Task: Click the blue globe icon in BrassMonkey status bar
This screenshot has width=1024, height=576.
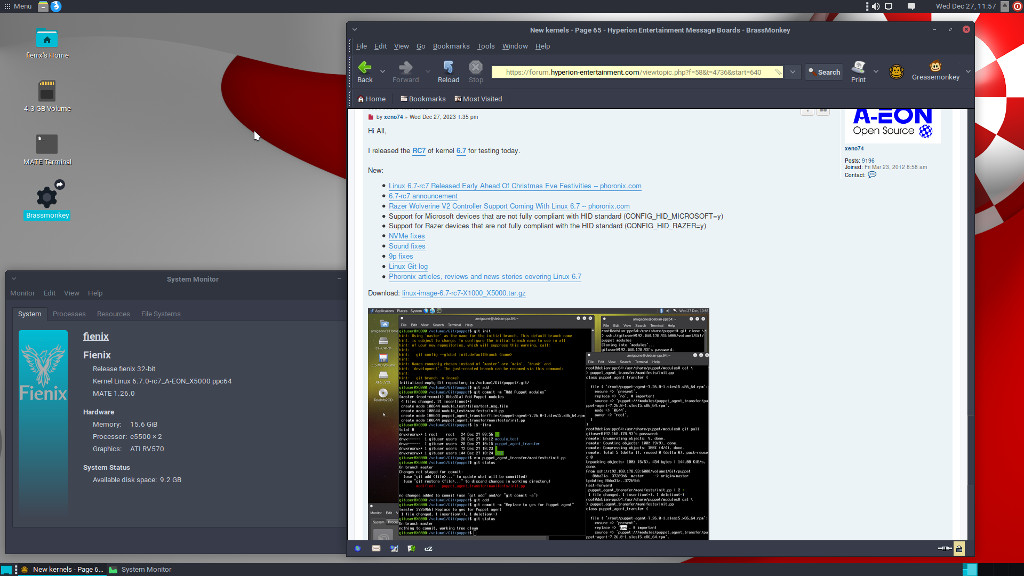Action: (358, 549)
